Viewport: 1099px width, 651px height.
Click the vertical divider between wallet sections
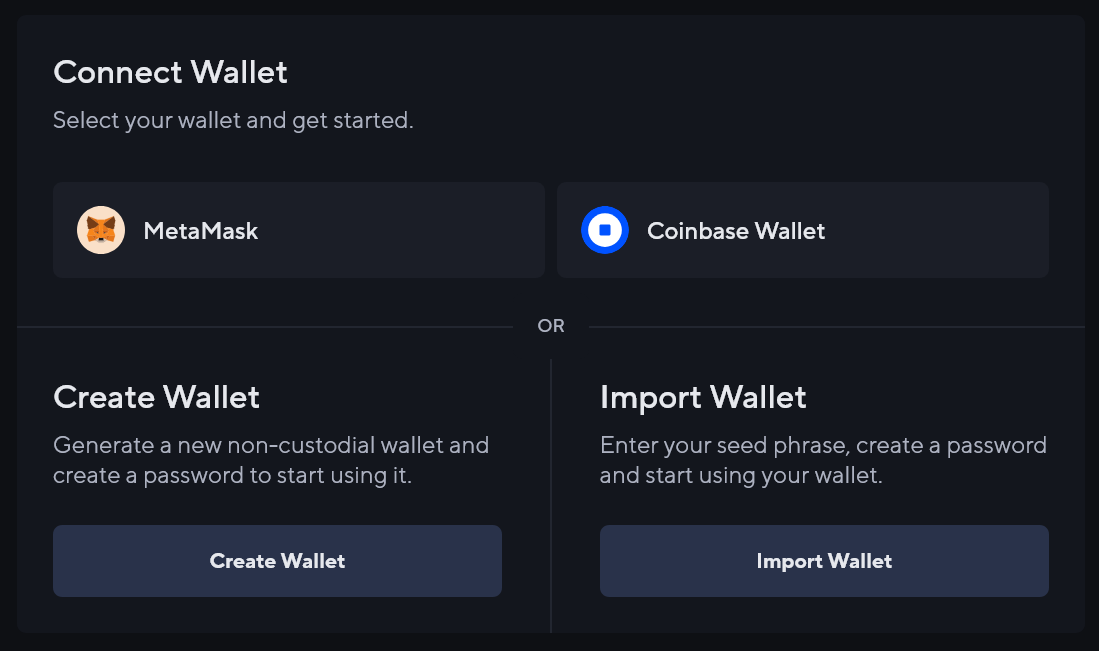550,495
